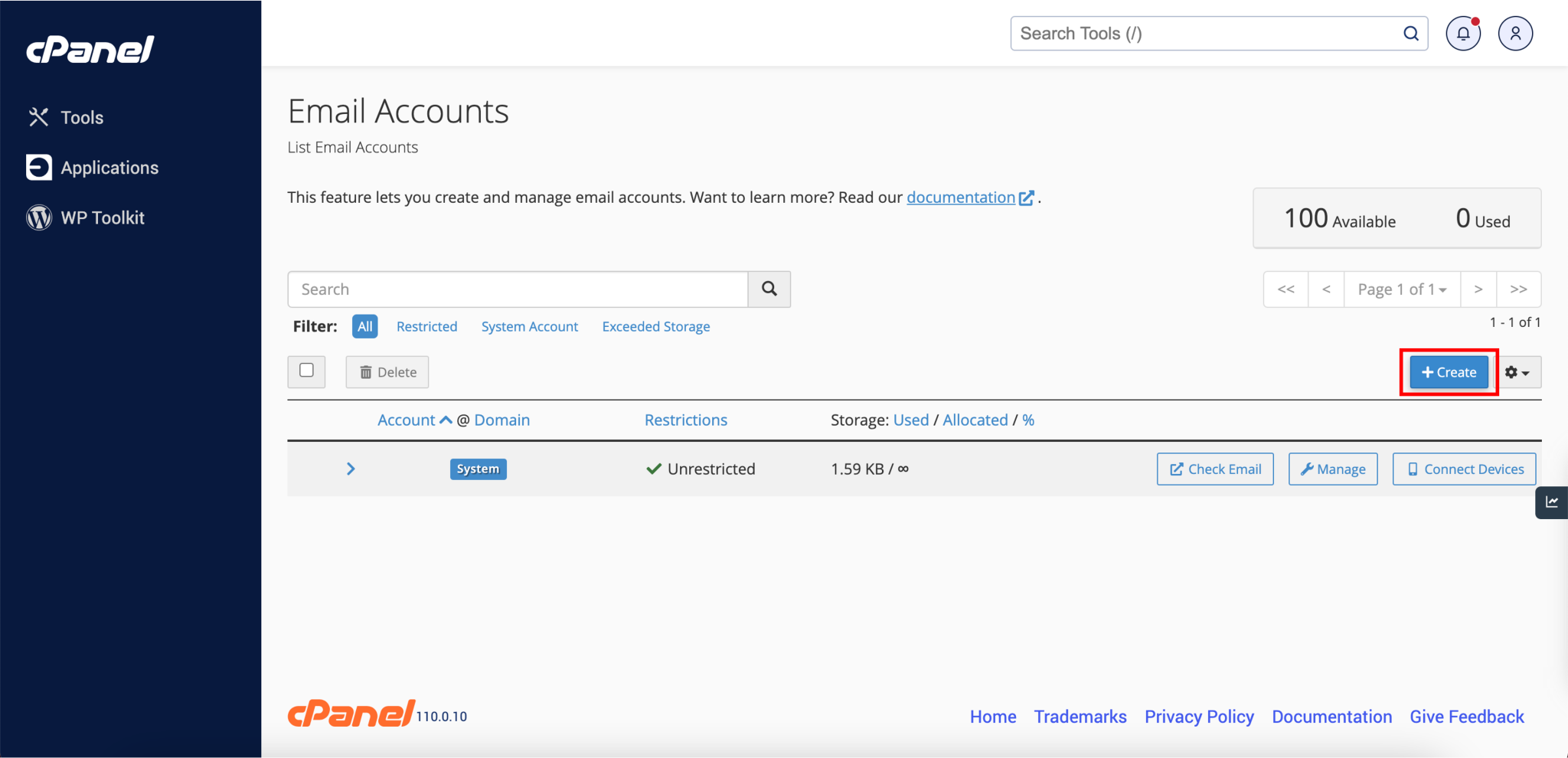Viewport: 1568px width, 758px height.
Task: Go to first page with << button
Action: click(x=1286, y=289)
